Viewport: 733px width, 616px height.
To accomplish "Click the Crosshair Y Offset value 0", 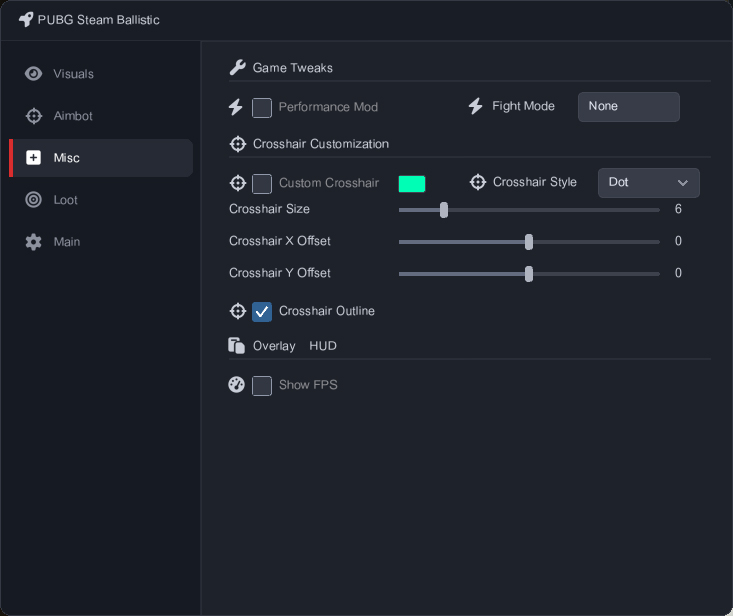I will [x=678, y=272].
